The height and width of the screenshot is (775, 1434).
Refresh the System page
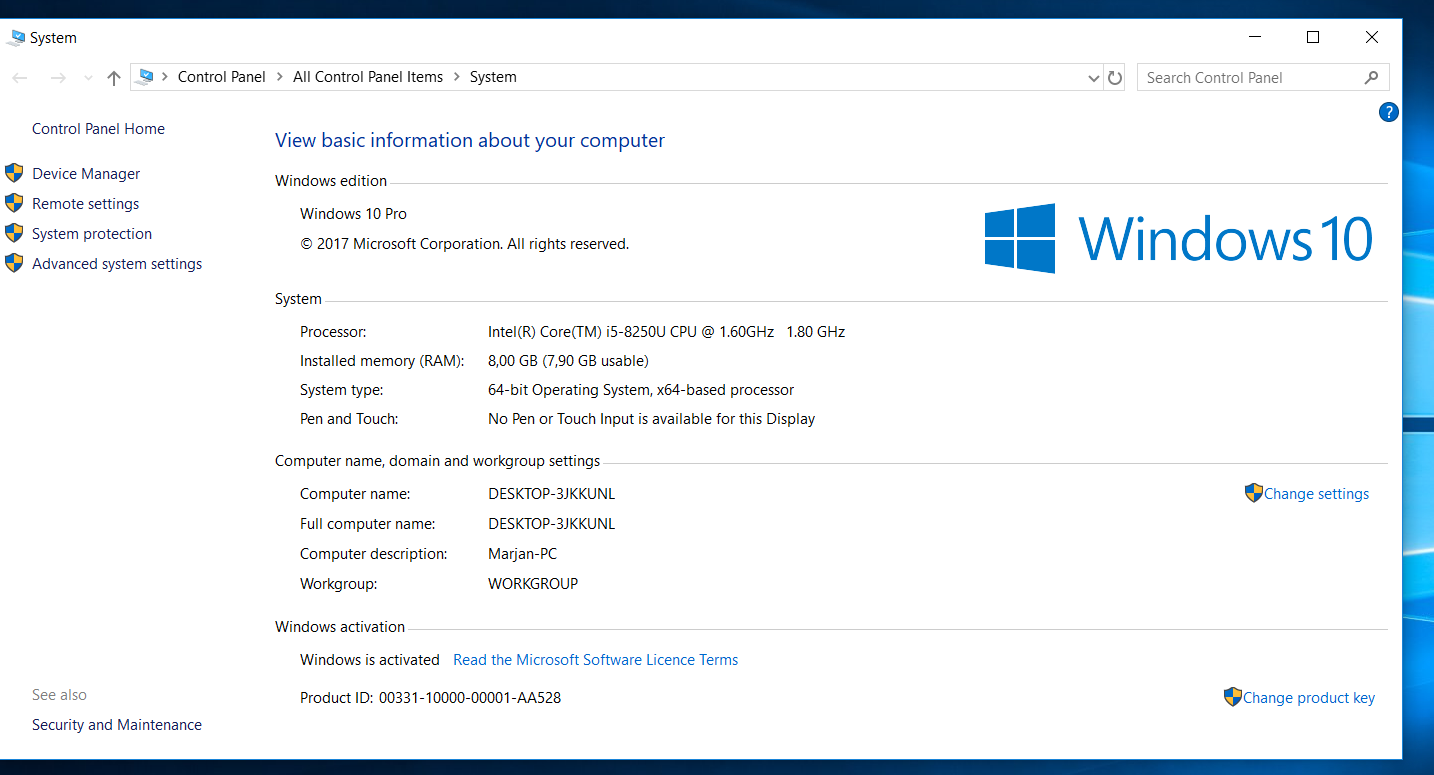[x=1115, y=78]
